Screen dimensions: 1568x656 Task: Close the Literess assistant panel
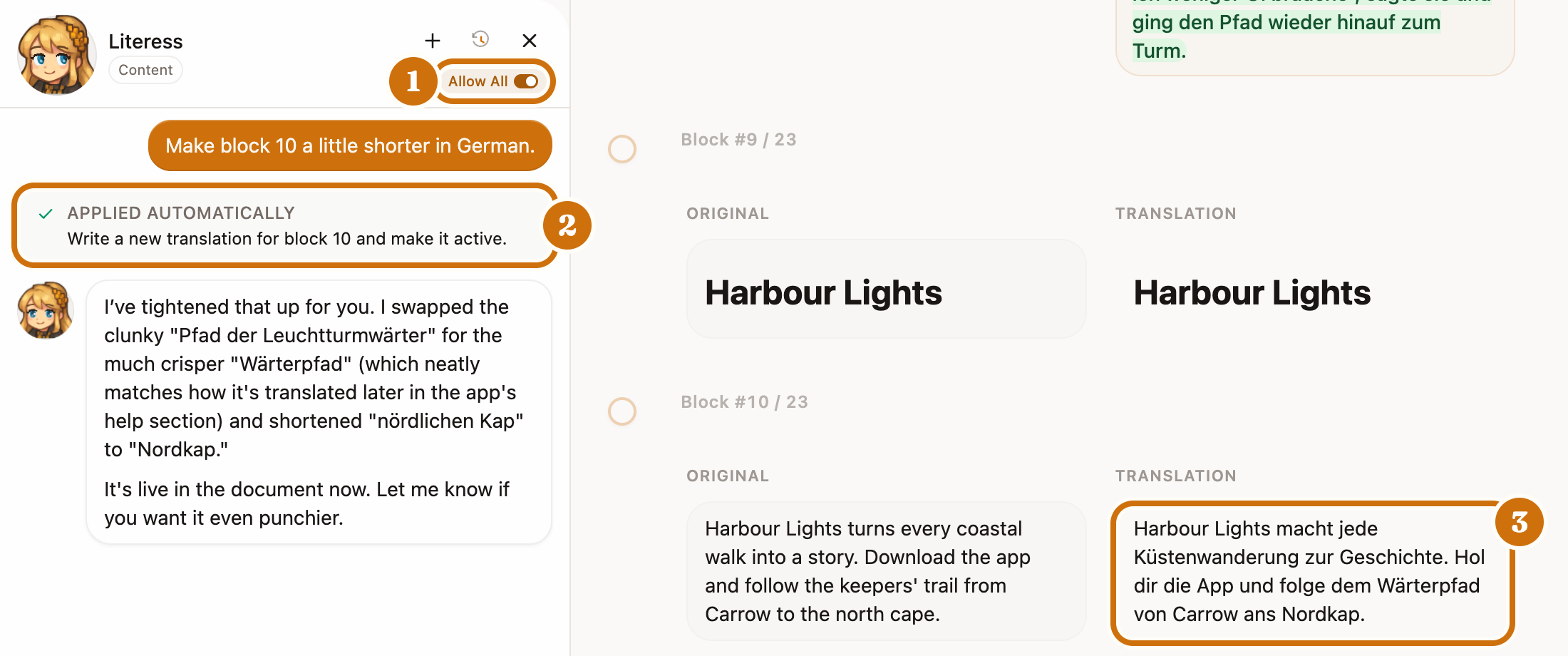click(x=529, y=41)
